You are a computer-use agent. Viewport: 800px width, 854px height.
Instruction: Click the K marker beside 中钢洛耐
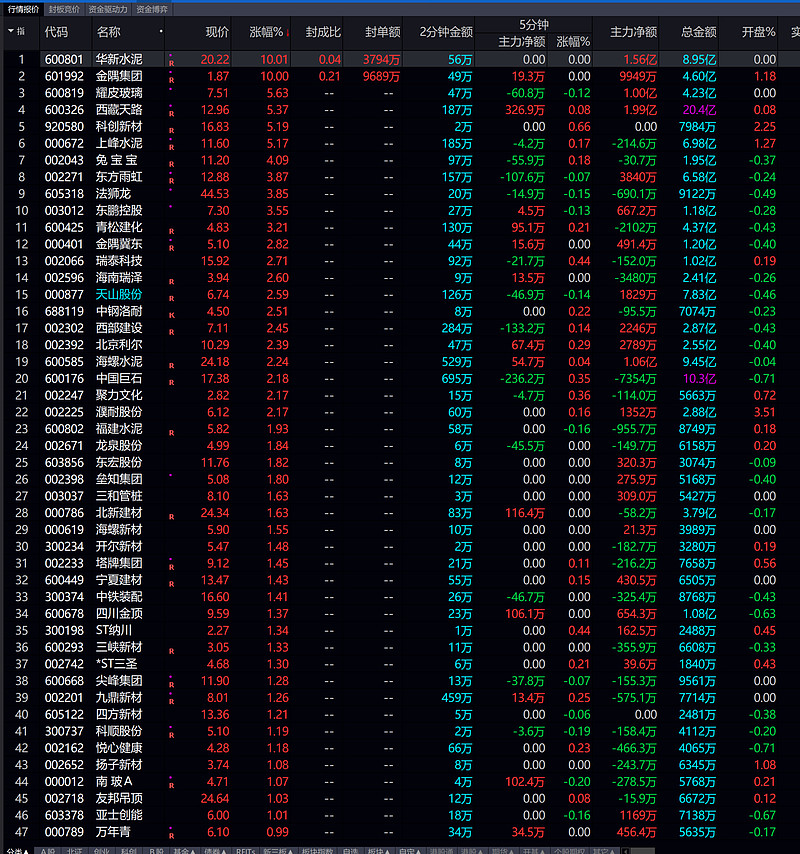click(172, 315)
